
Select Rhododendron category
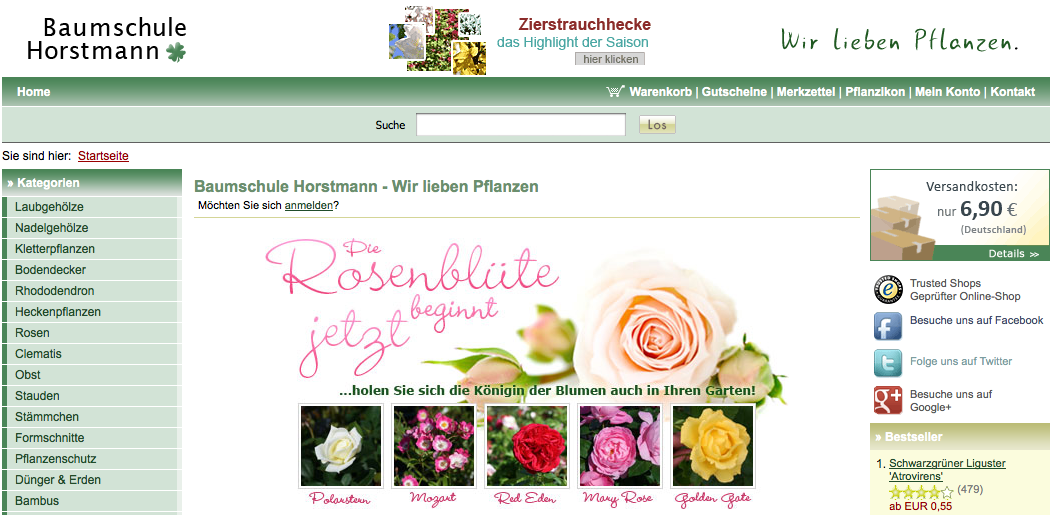point(91,291)
